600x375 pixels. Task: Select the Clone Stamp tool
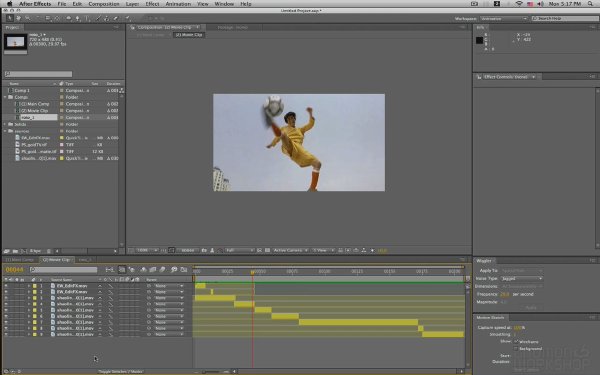[106, 18]
